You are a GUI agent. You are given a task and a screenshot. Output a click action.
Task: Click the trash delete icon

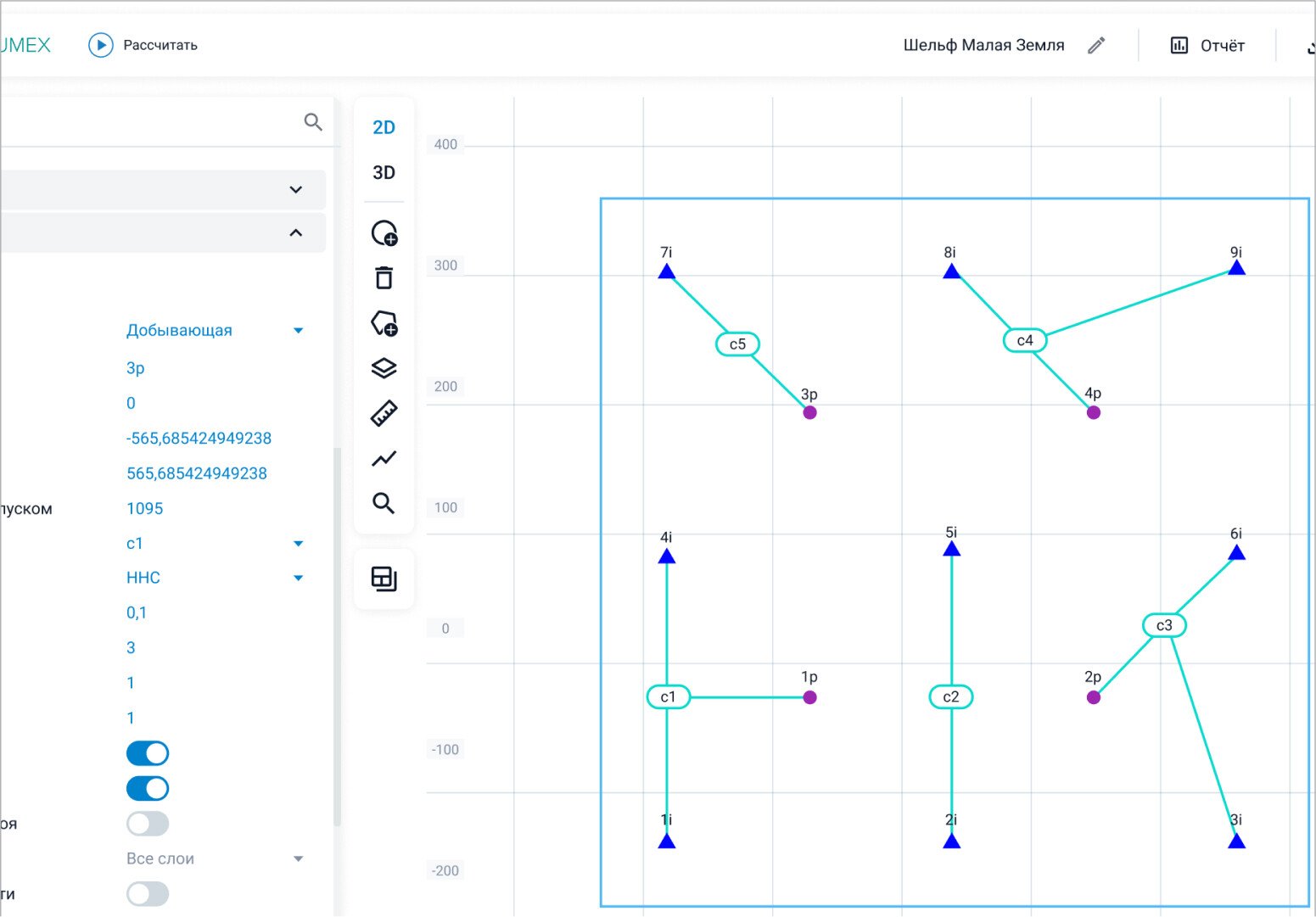pyautogui.click(x=384, y=278)
